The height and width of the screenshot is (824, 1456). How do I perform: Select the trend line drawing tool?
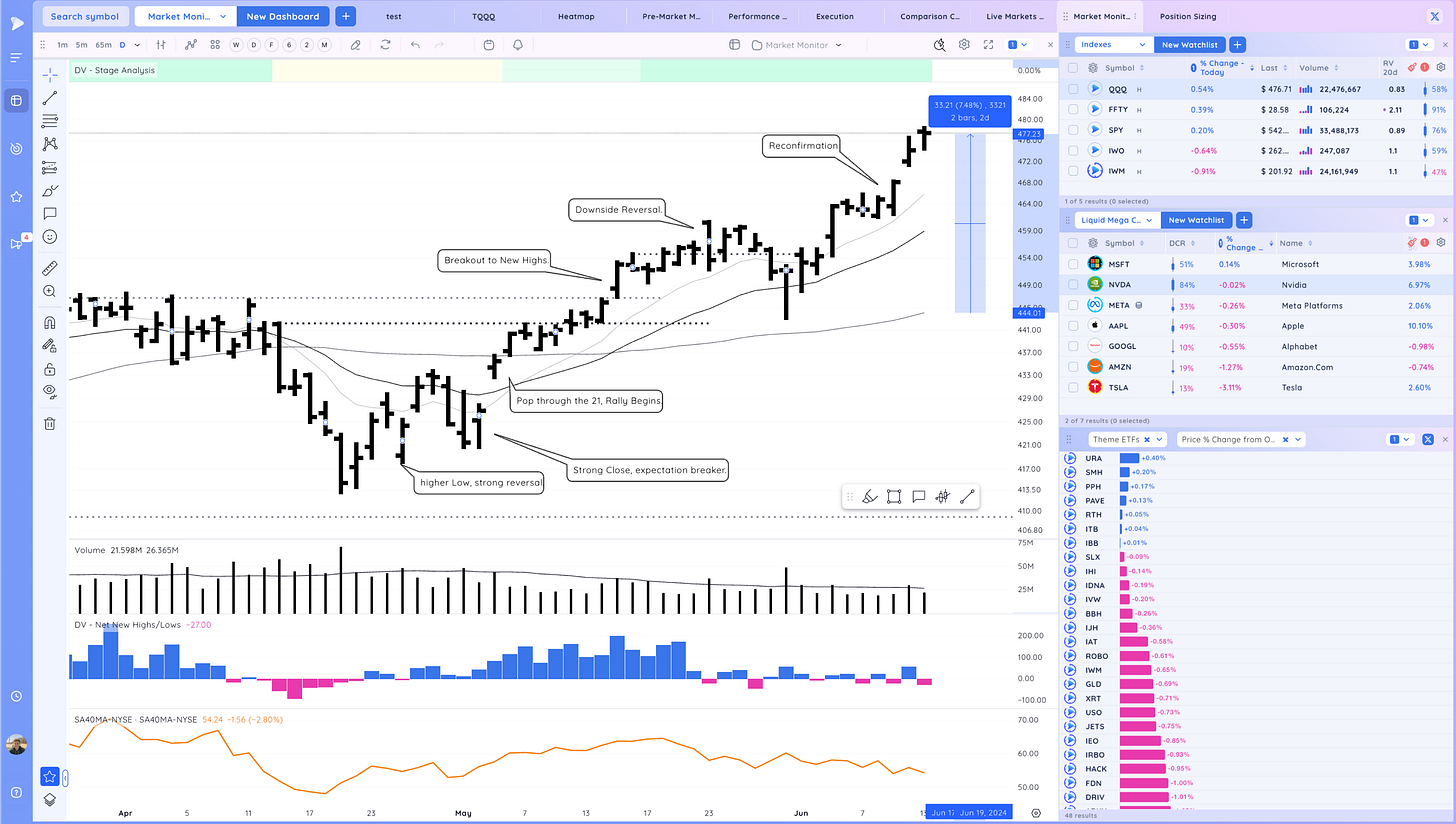50,98
